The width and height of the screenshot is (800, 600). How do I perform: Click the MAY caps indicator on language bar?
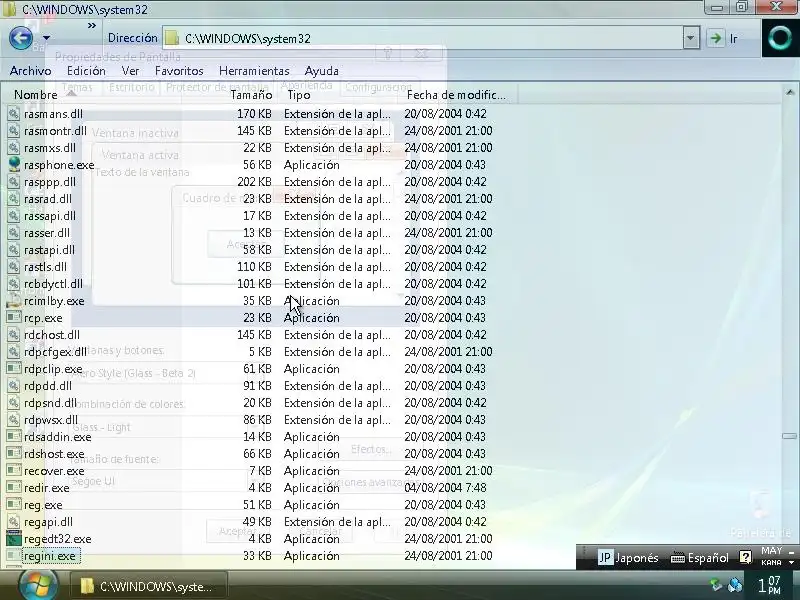point(771,551)
